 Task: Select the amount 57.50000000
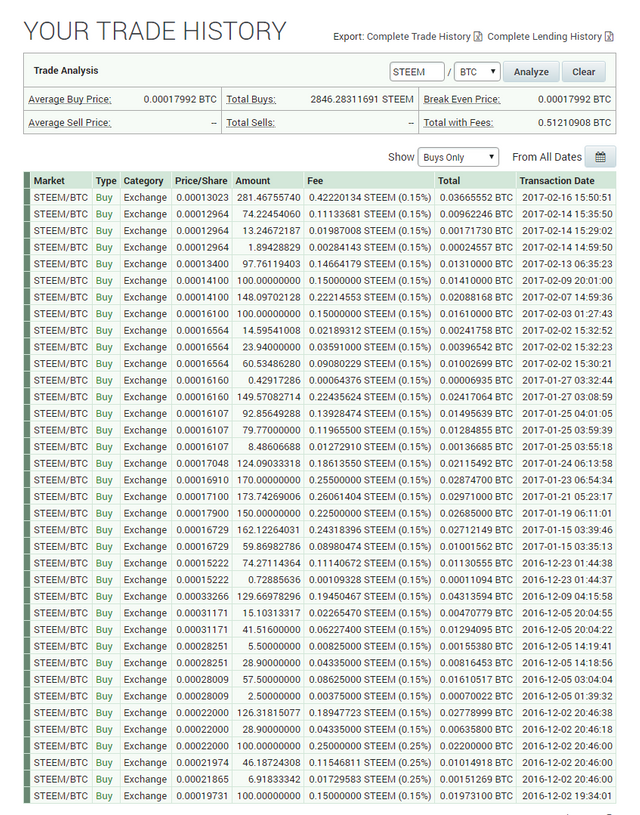click(271, 680)
